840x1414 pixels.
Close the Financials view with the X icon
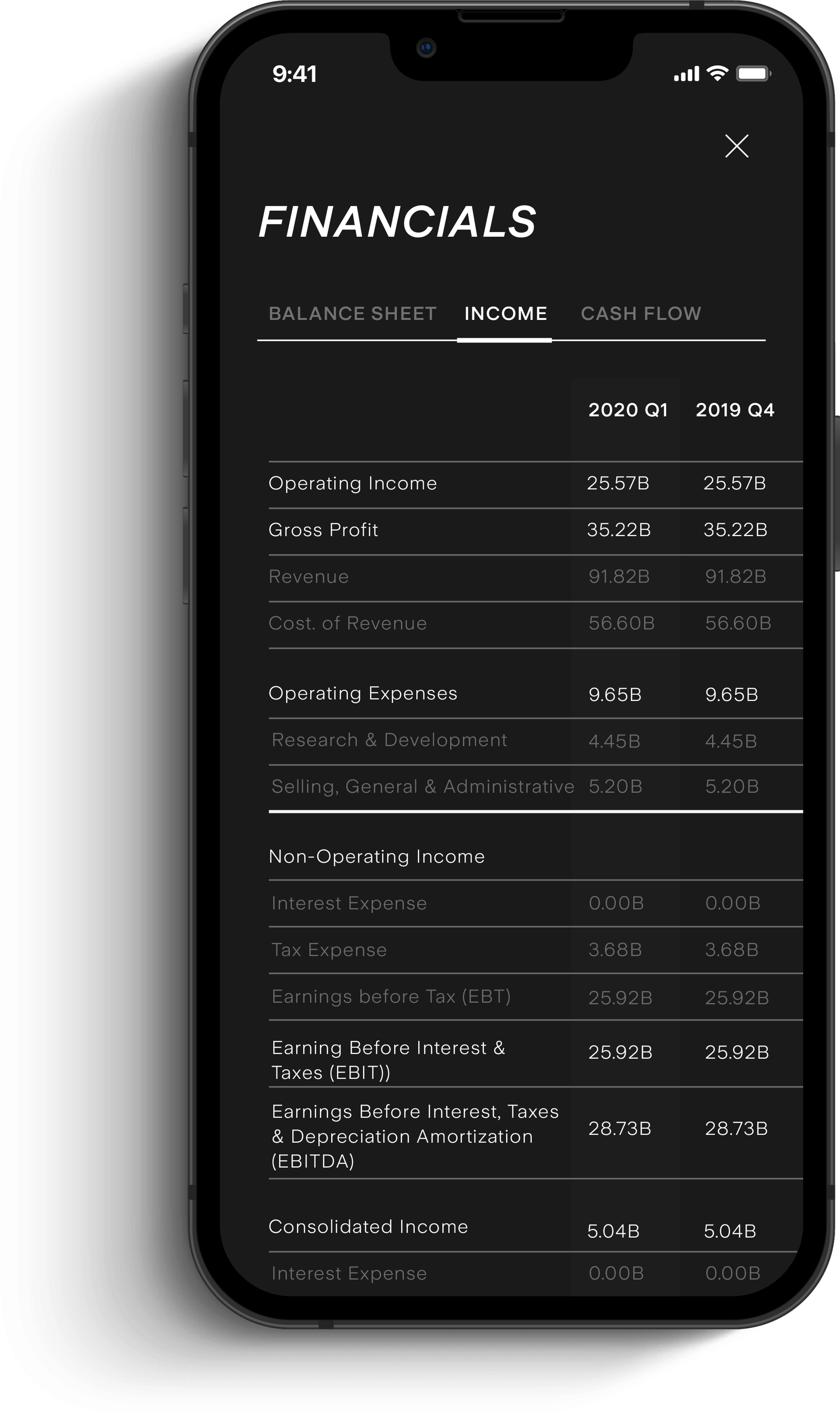coord(737,146)
